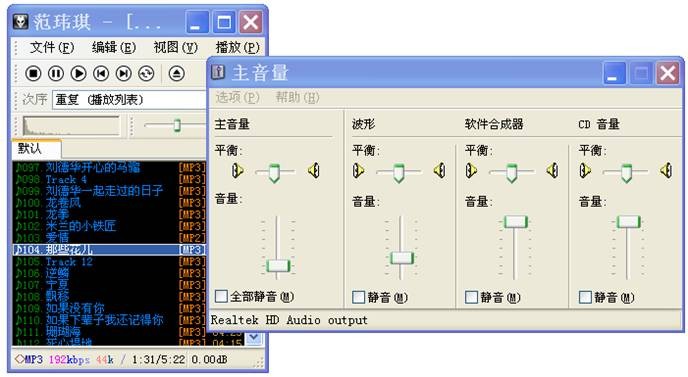This screenshot has height=377, width=688.
Task: Click left speaker icon under 软件合成器 balance
Action: point(471,170)
